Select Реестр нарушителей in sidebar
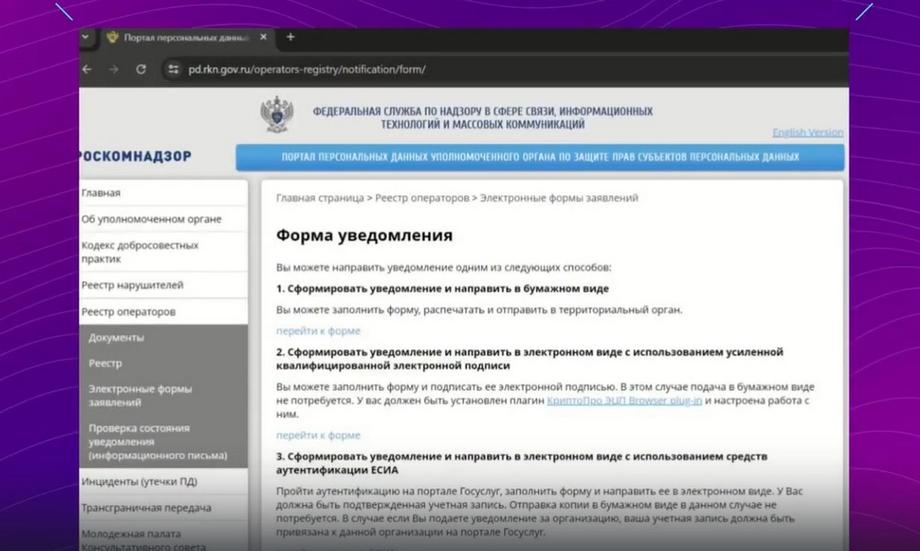This screenshot has width=920, height=551. (x=163, y=285)
